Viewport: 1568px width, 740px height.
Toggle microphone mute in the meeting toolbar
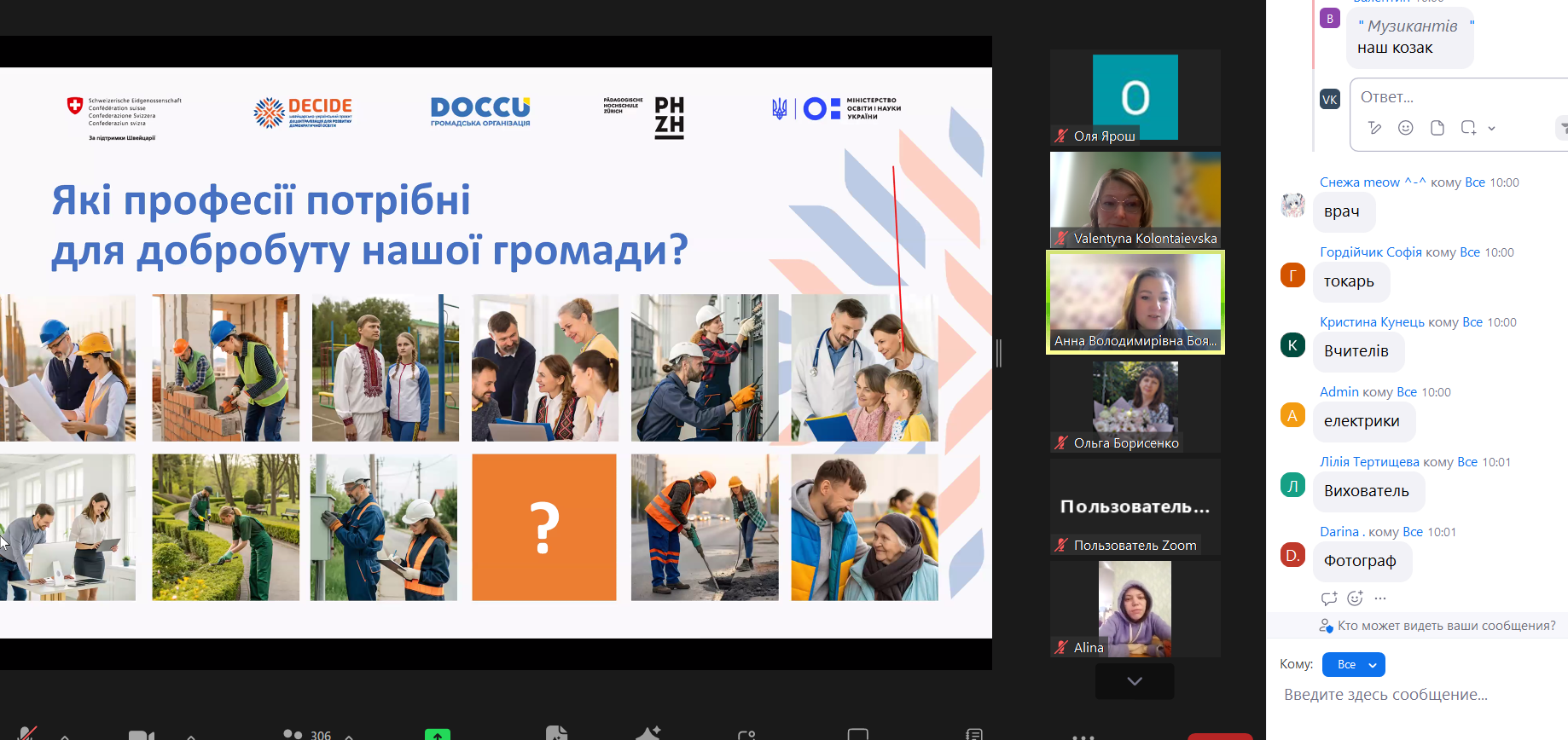27,733
